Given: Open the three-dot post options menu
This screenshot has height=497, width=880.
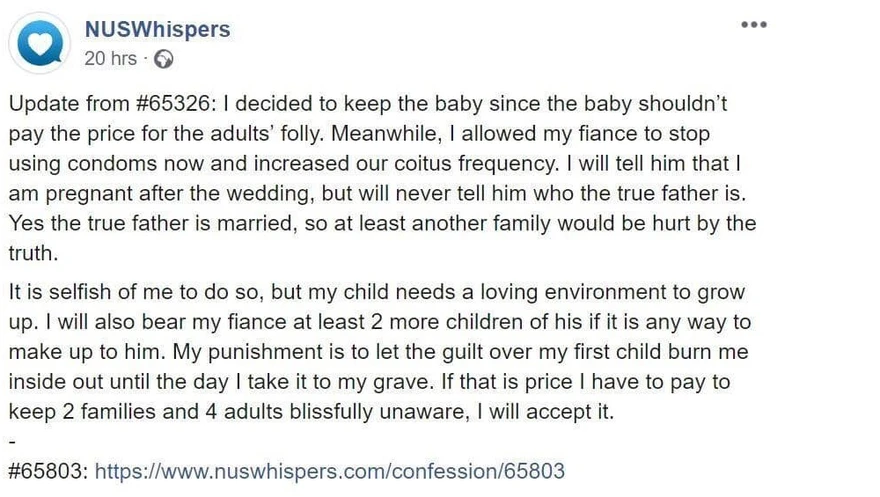Looking at the screenshot, I should coord(754,25).
